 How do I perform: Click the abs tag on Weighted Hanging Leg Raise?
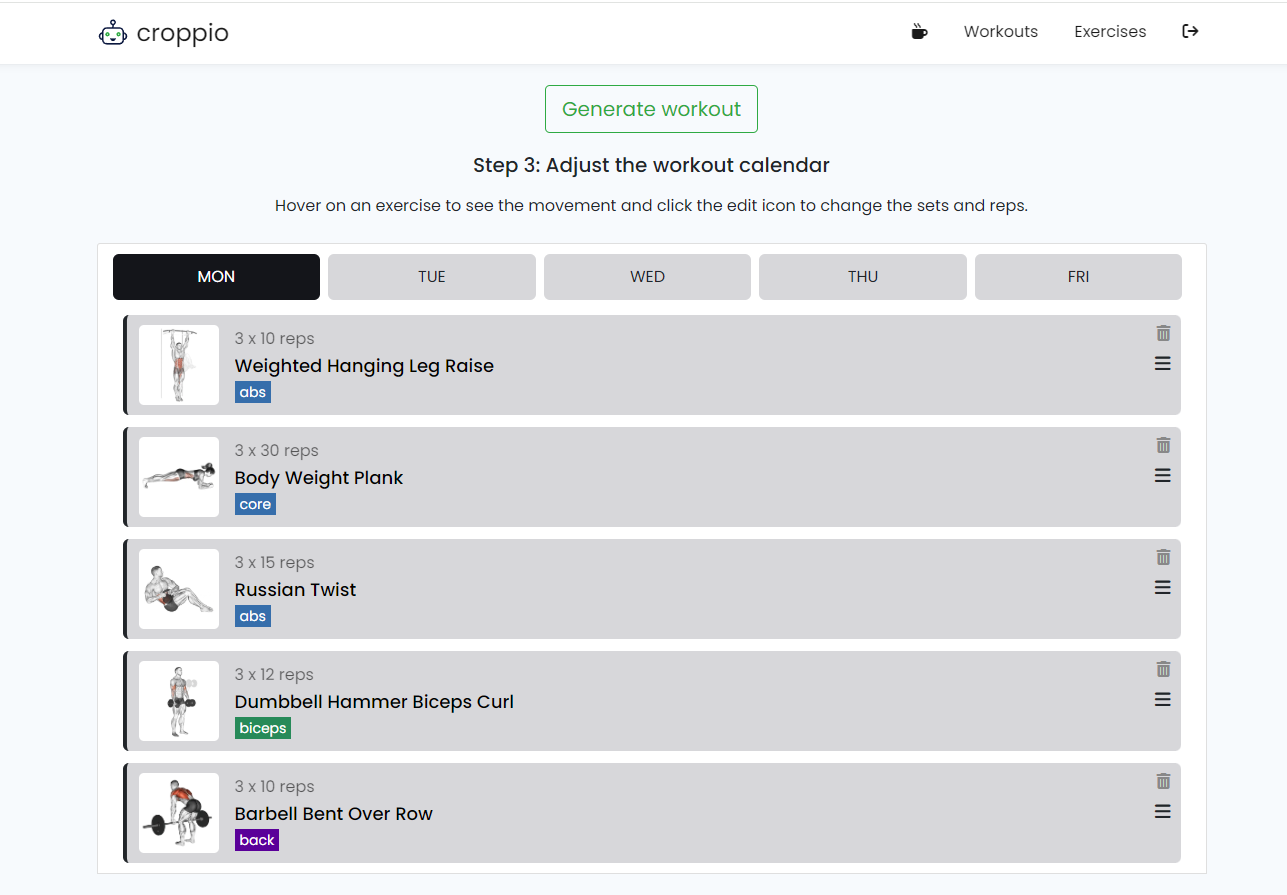(253, 392)
